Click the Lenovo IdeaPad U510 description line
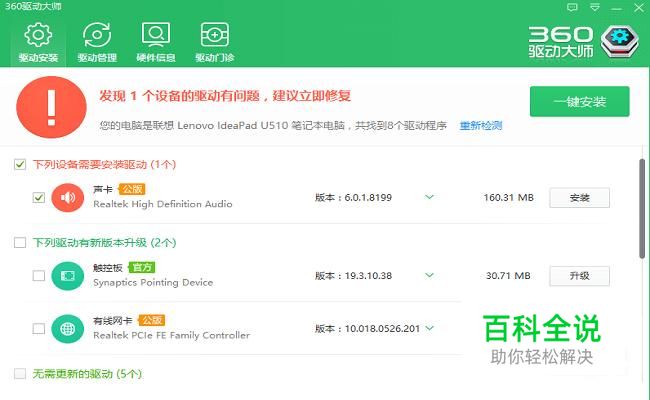 pos(273,126)
